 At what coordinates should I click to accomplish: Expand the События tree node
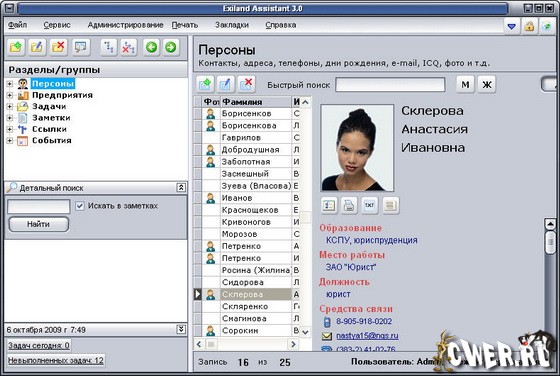pos(10,141)
